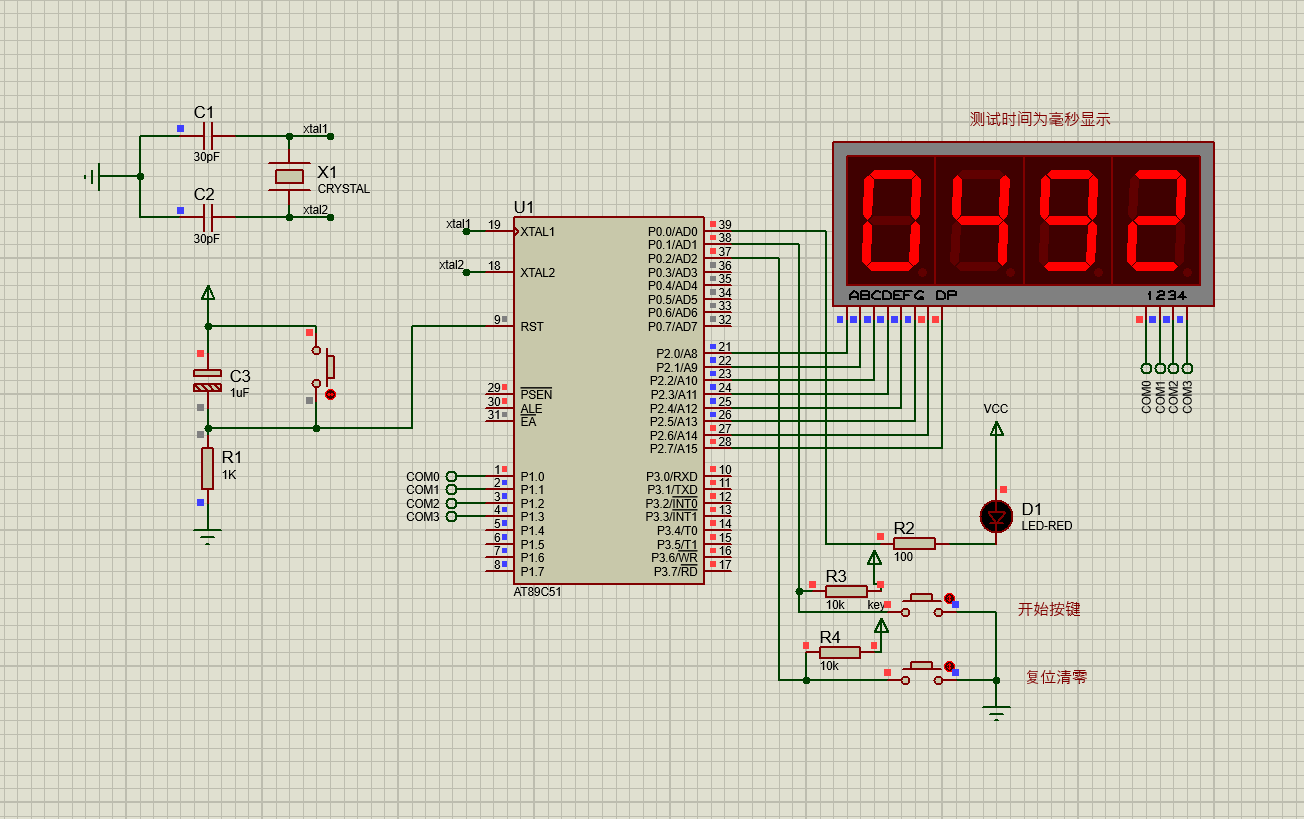Select resistor R2 body

914,543
